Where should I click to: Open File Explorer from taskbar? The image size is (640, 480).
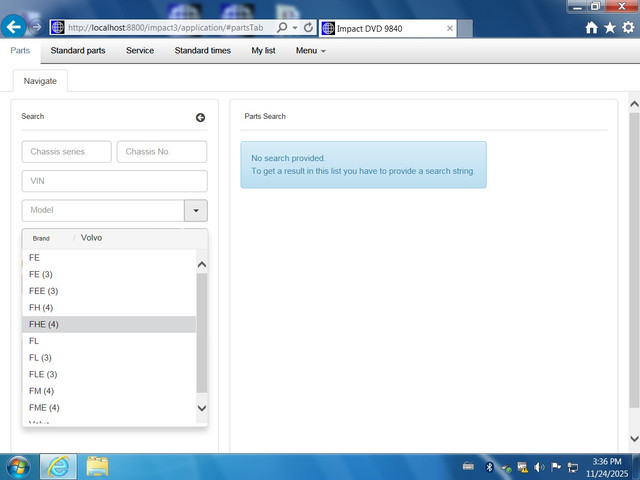[x=97, y=467]
